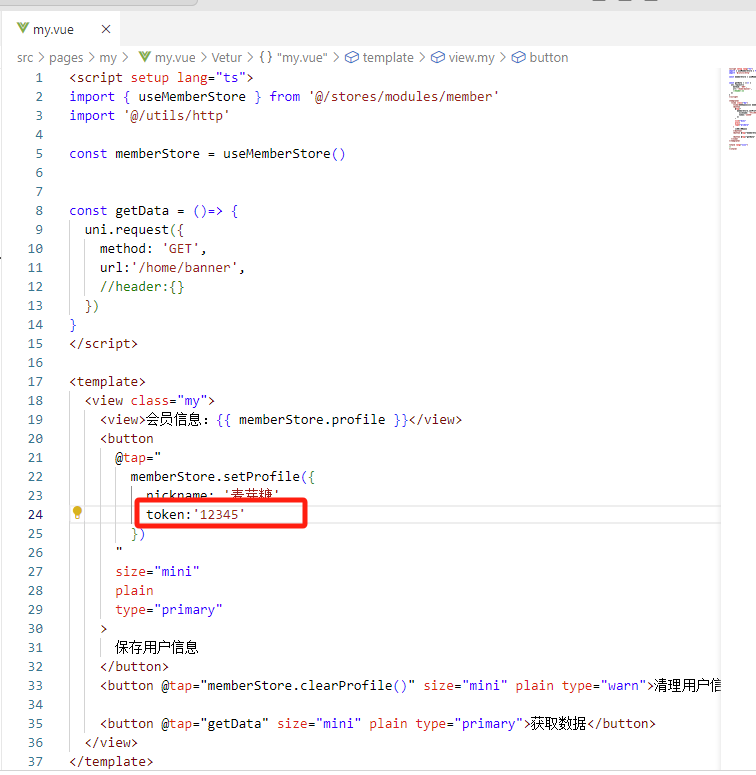Close the my.vue tab
The height and width of the screenshot is (775, 756).
[106, 29]
